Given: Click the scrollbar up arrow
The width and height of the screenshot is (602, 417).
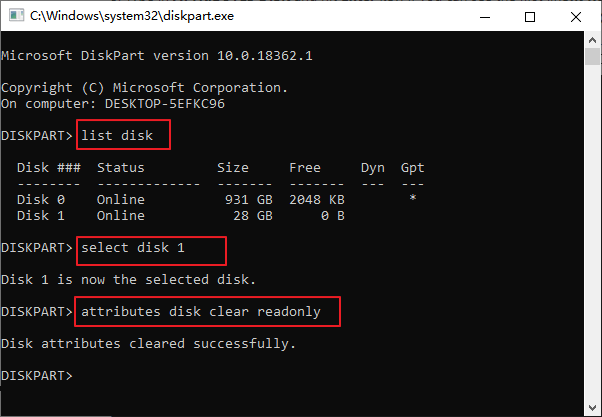Looking at the screenshot, I should click(592, 42).
